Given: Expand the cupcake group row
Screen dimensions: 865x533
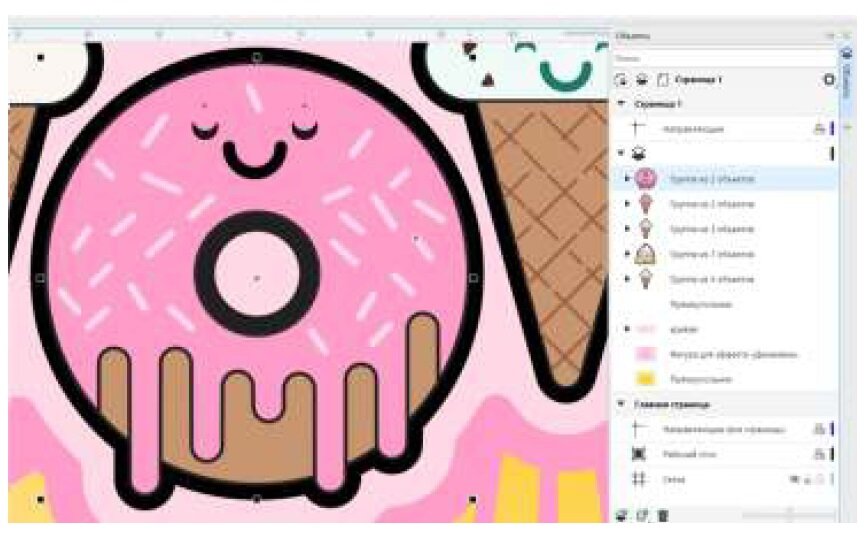Looking at the screenshot, I should pos(627,254).
